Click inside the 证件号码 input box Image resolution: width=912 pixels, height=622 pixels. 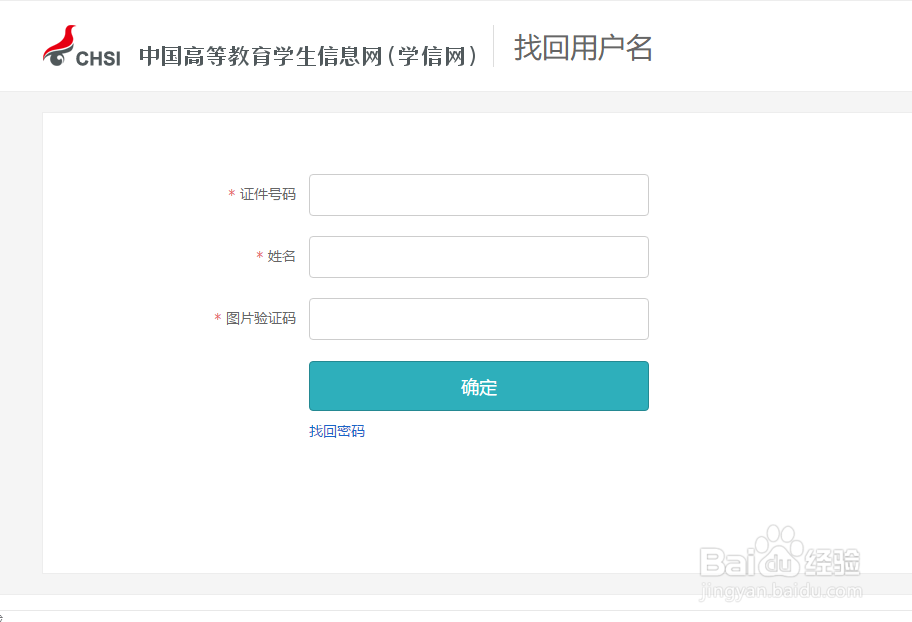[478, 195]
